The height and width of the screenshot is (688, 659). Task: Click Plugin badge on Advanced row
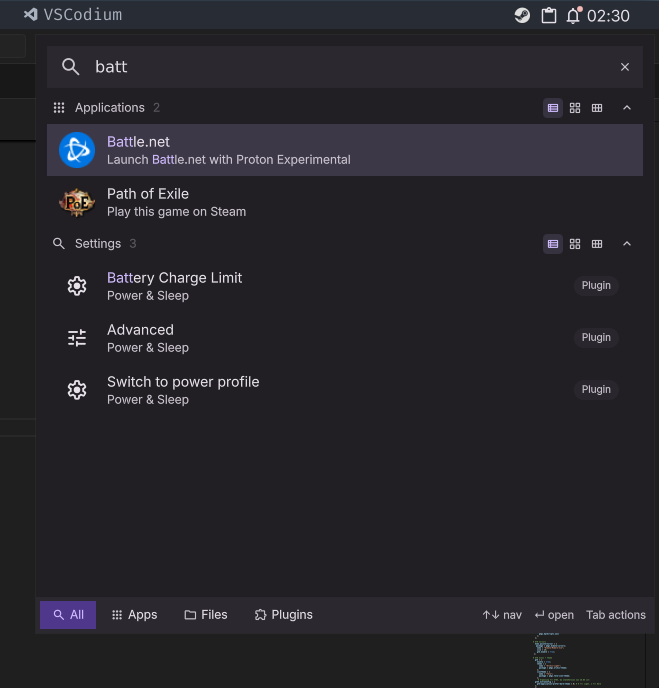click(596, 338)
